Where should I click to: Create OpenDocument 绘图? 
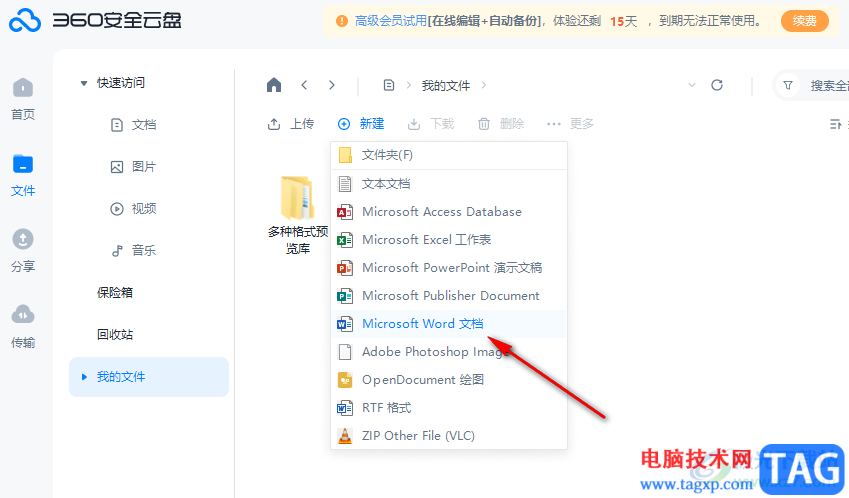(449, 380)
